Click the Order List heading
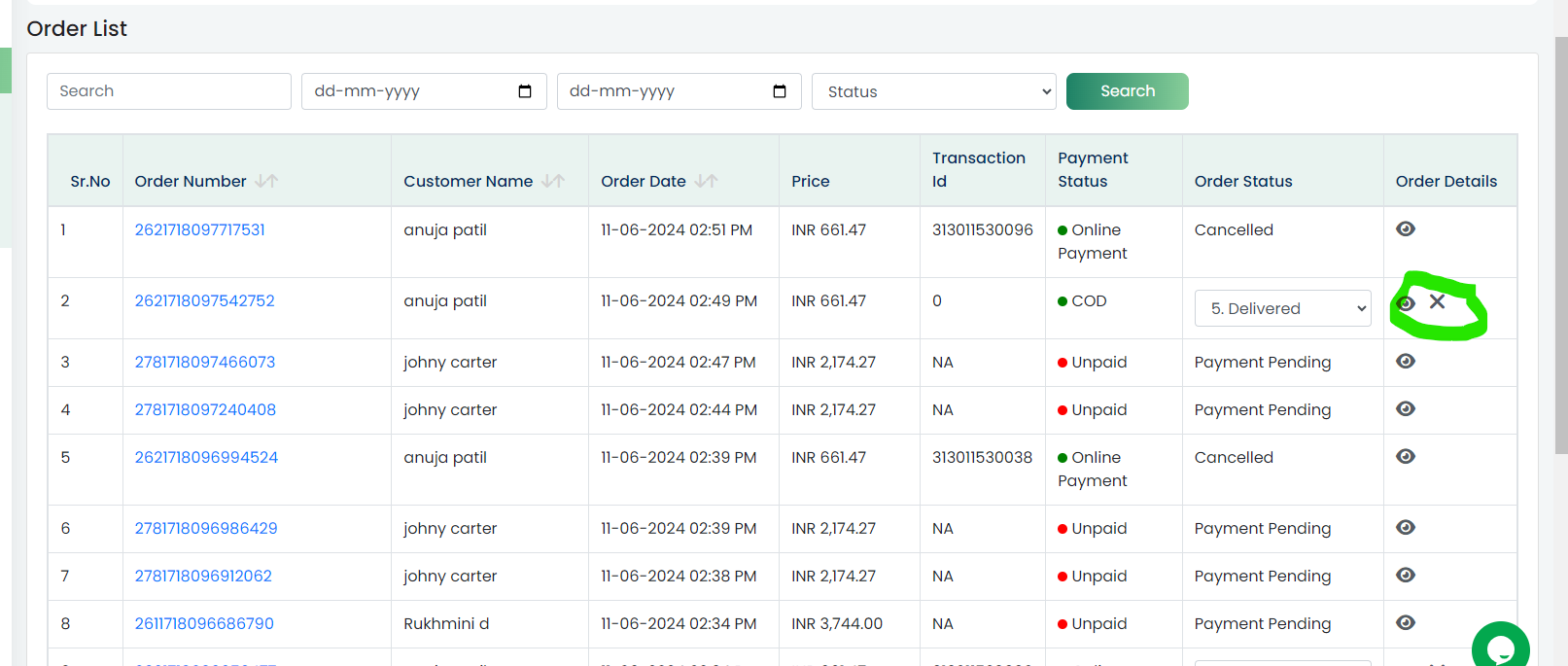 click(77, 28)
